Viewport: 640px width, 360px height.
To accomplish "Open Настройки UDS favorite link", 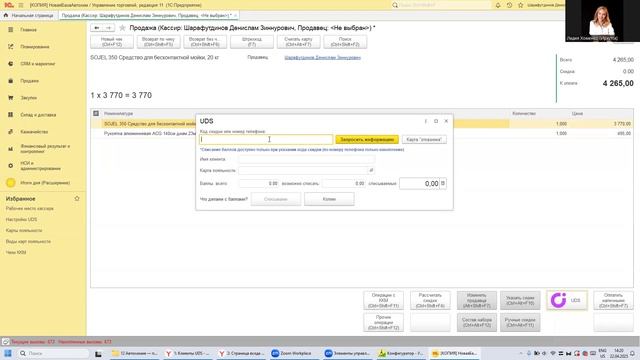I will click(x=21, y=220).
